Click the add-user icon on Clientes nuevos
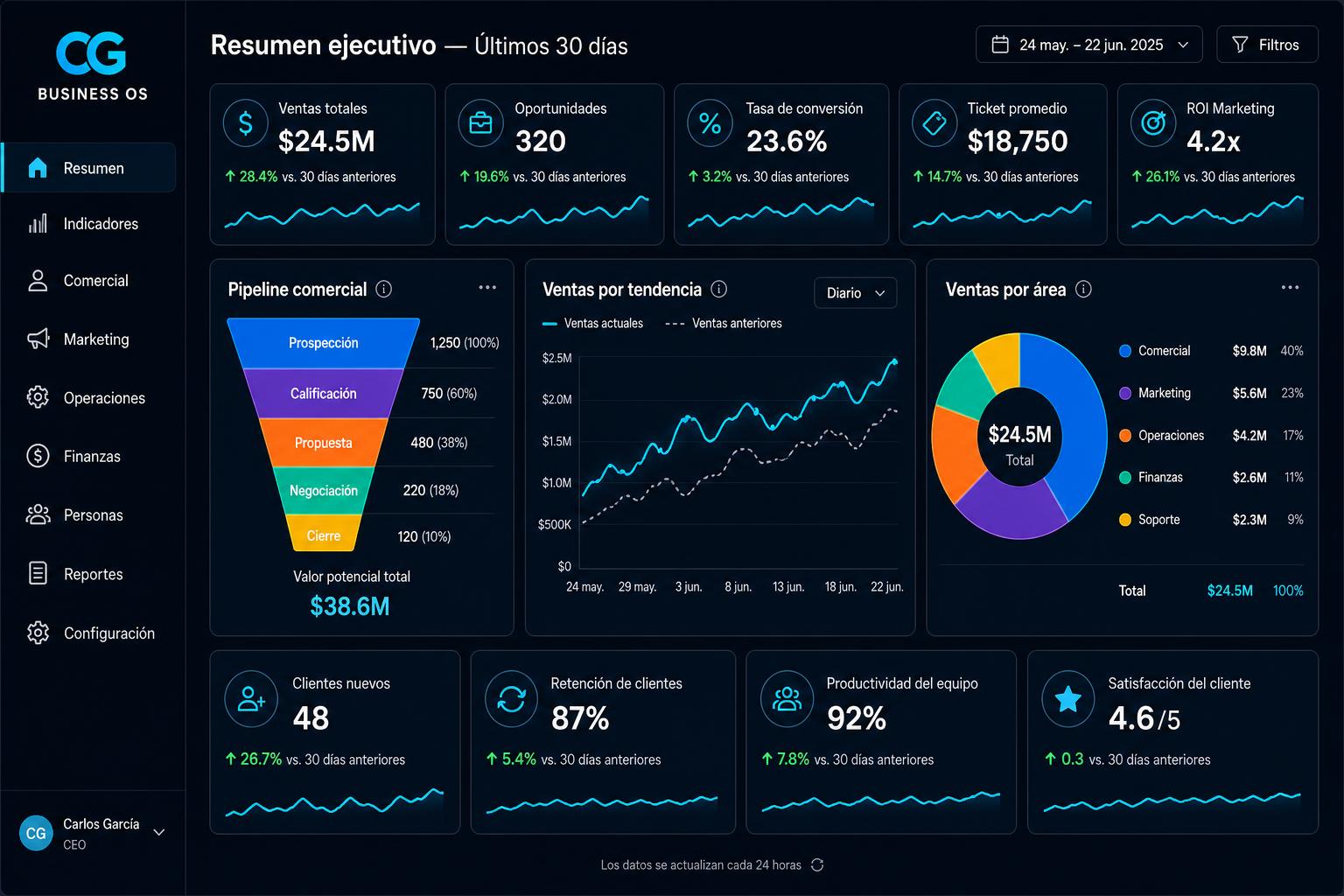This screenshot has height=896, width=1344. [251, 699]
